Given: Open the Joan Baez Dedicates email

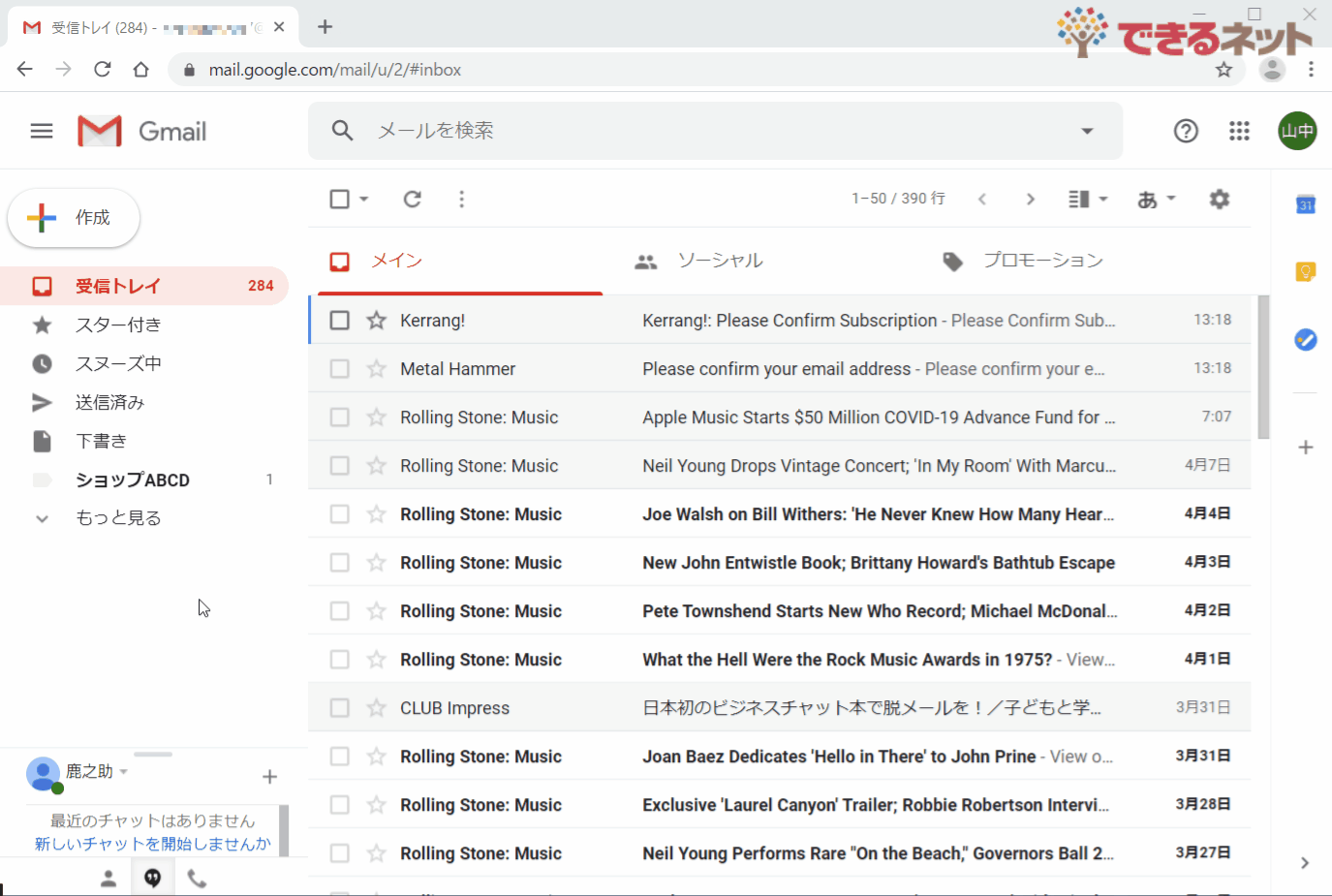Looking at the screenshot, I should (x=780, y=756).
